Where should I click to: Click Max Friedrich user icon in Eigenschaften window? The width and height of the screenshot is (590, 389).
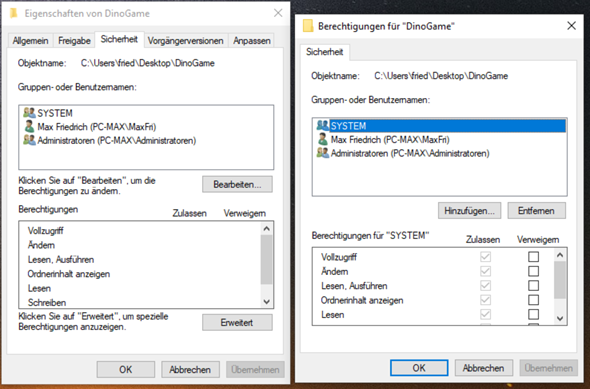point(29,126)
